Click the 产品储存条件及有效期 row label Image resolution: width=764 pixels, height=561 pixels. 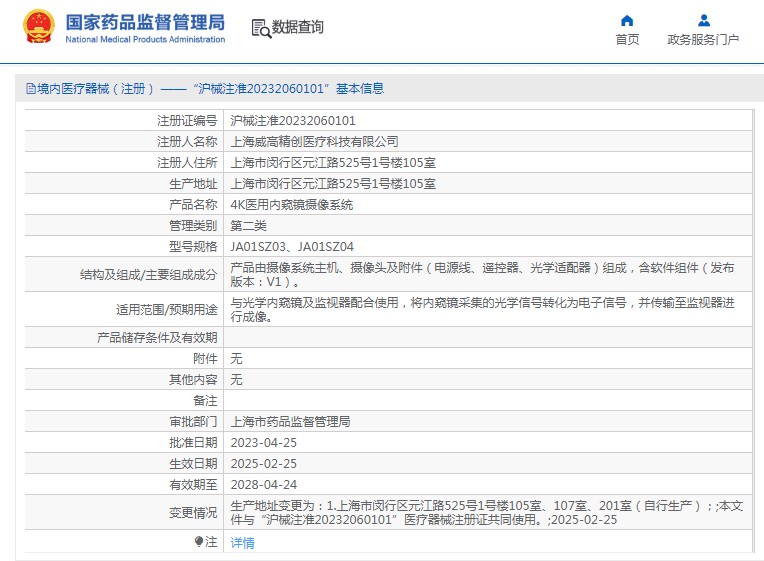click(157, 337)
